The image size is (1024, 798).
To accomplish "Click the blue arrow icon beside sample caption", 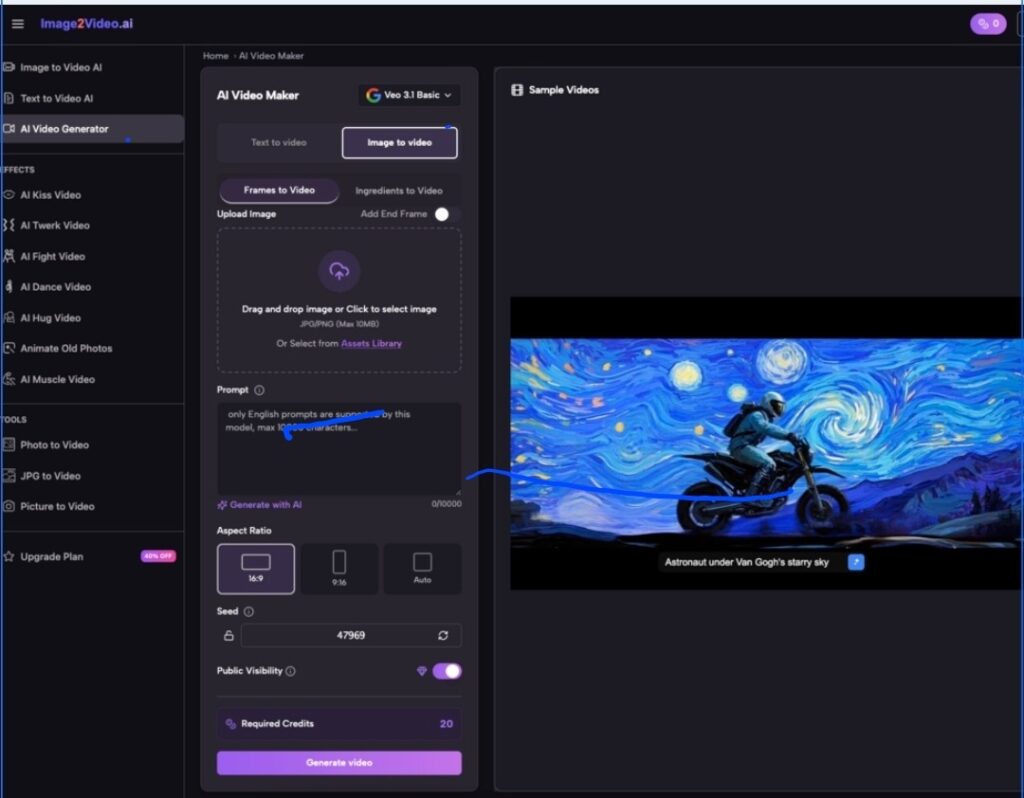I will pos(855,562).
